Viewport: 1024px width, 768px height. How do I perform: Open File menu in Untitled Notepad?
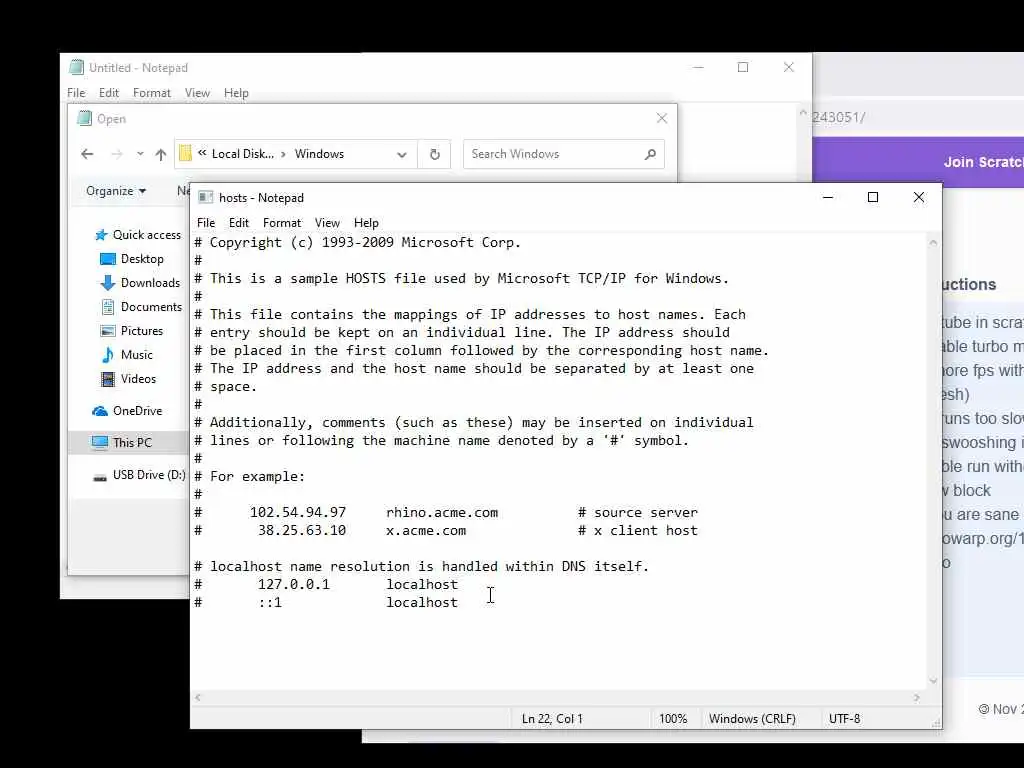(76, 93)
